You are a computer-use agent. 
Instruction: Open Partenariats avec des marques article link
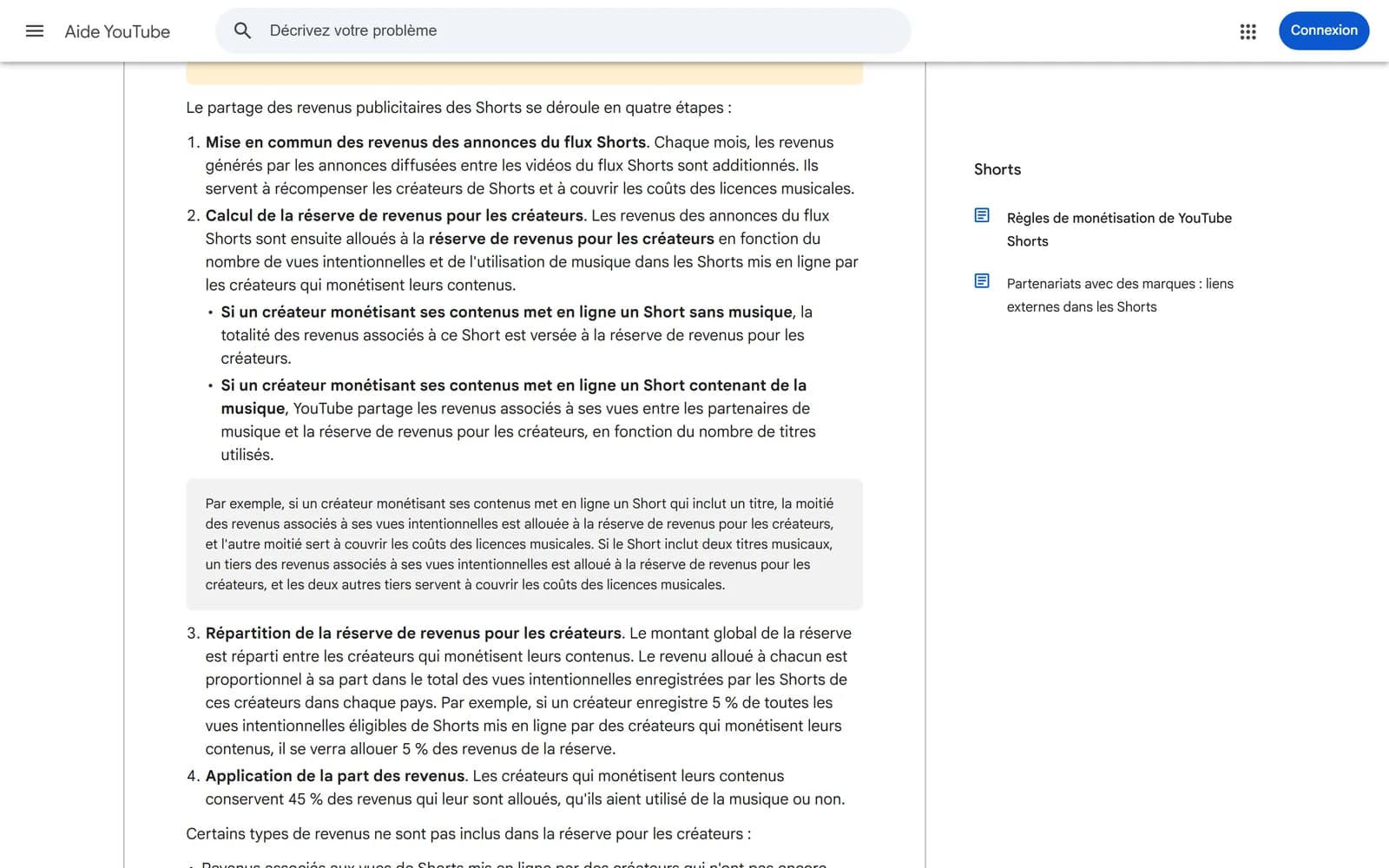pyautogui.click(x=1120, y=295)
